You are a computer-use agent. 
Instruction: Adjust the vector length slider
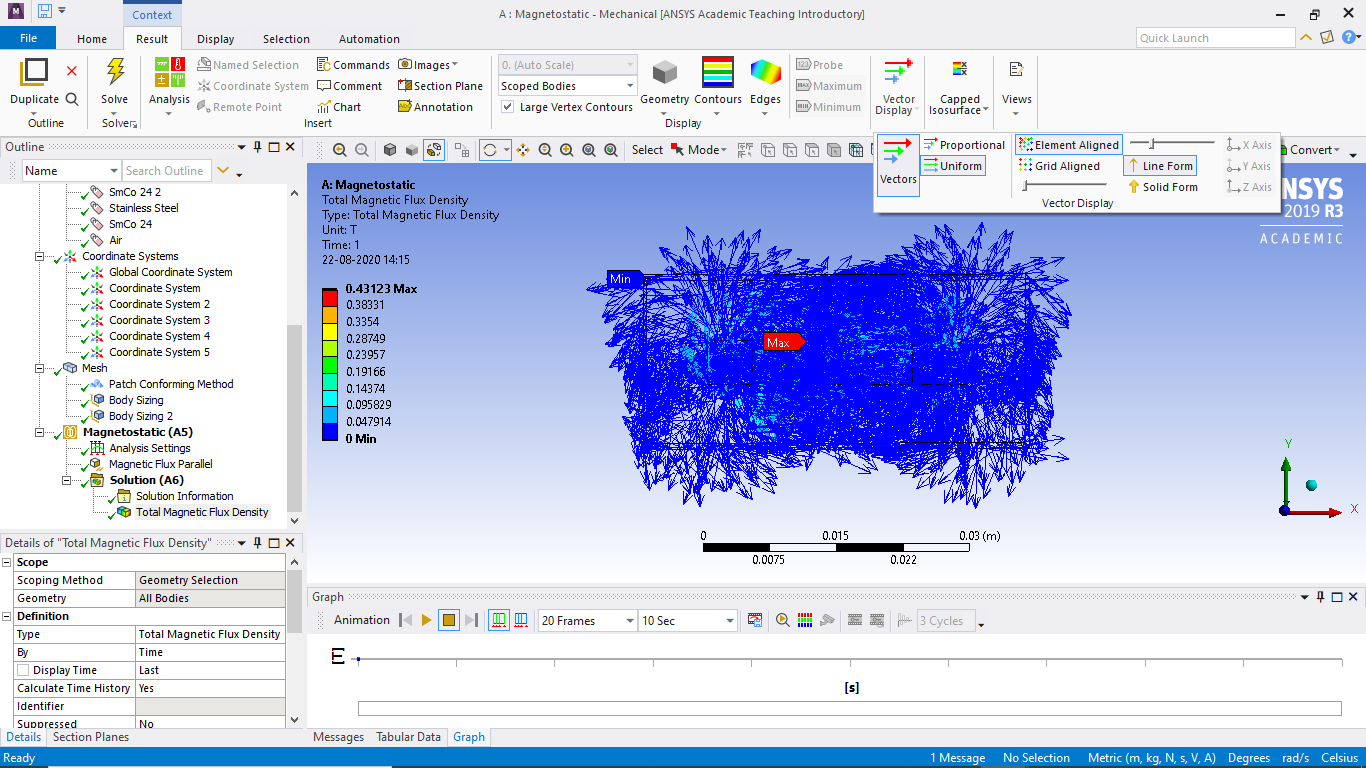pyautogui.click(x=1172, y=144)
